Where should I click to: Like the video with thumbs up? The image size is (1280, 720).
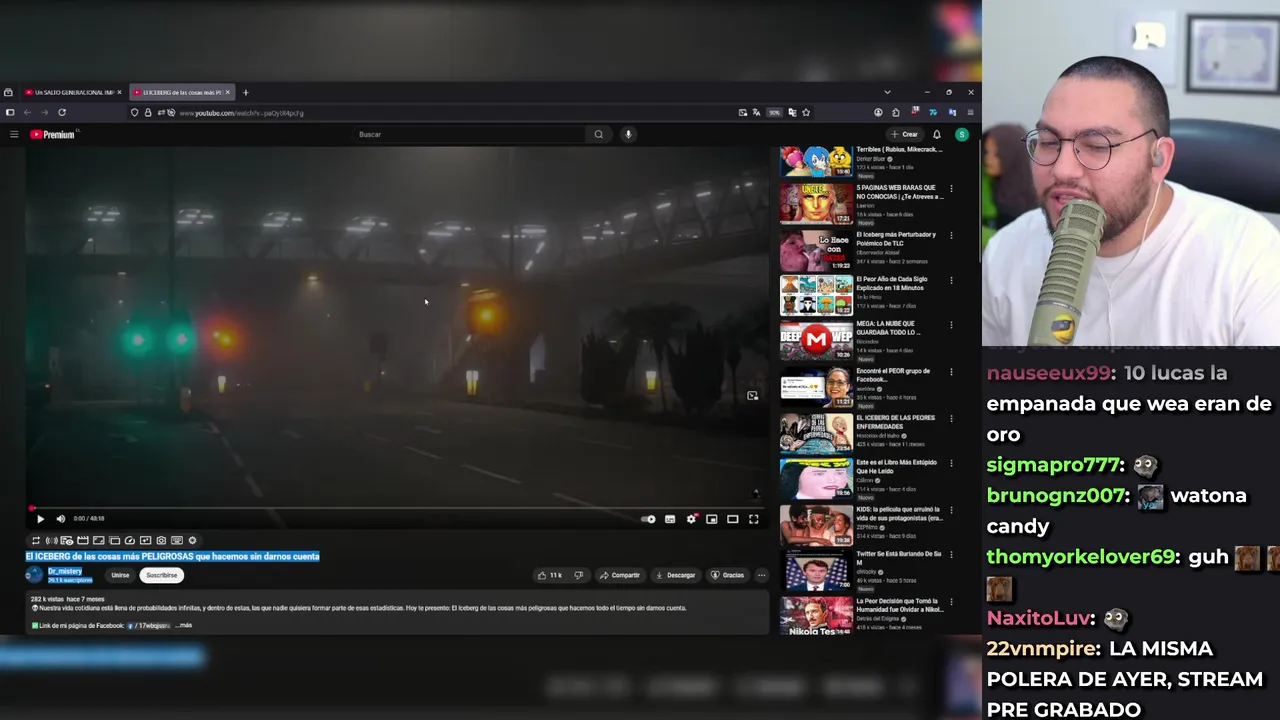point(550,575)
